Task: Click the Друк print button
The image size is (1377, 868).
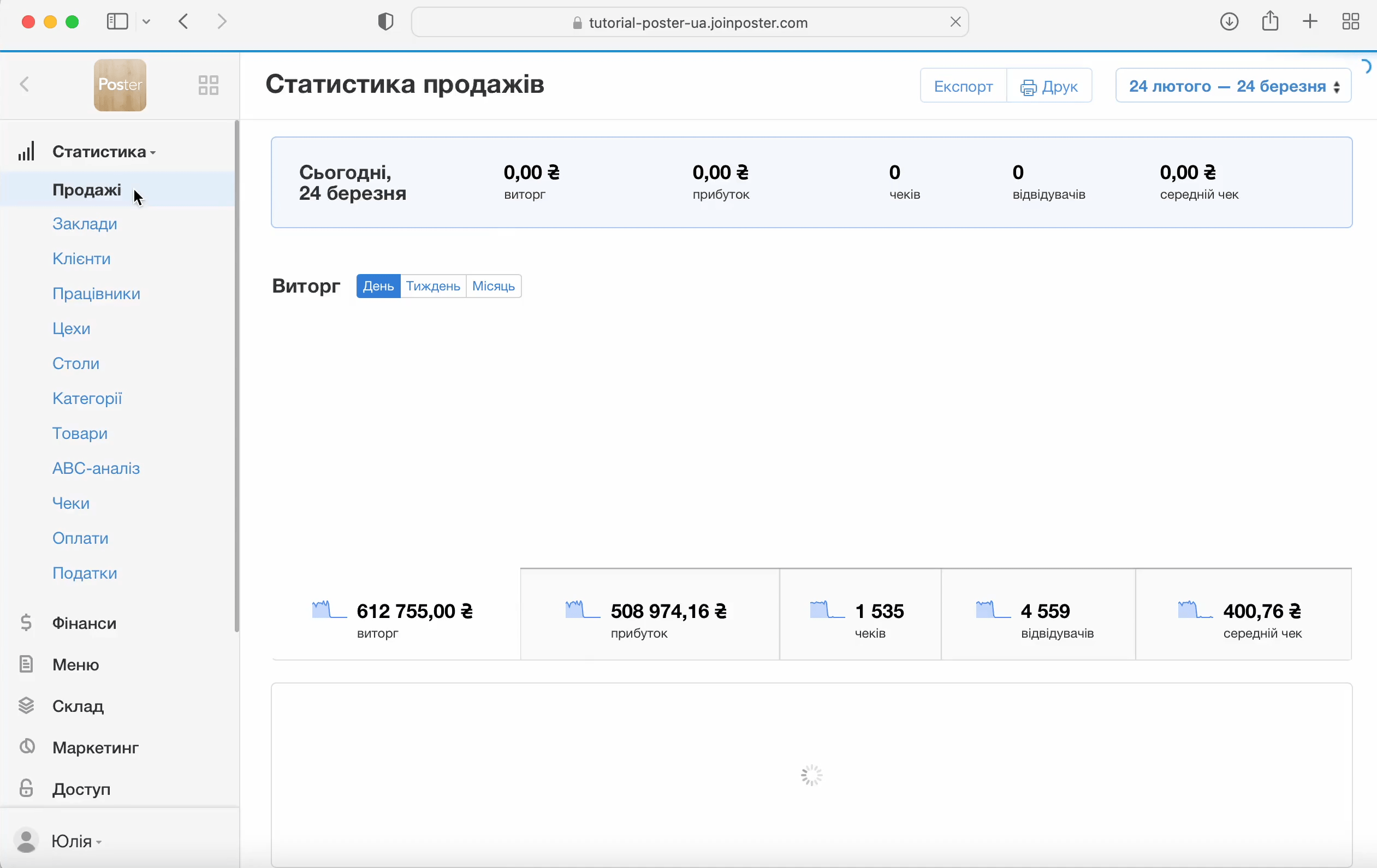Action: [x=1049, y=86]
